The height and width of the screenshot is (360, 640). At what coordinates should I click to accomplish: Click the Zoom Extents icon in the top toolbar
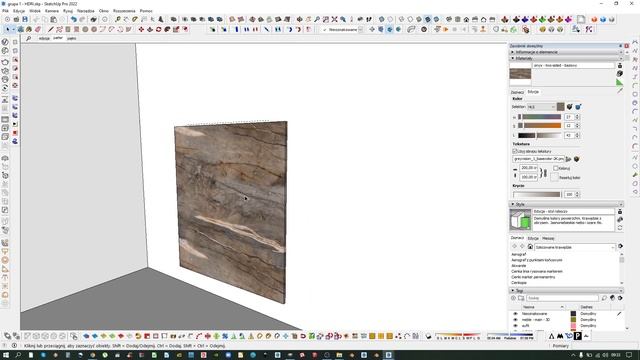(x=334, y=19)
